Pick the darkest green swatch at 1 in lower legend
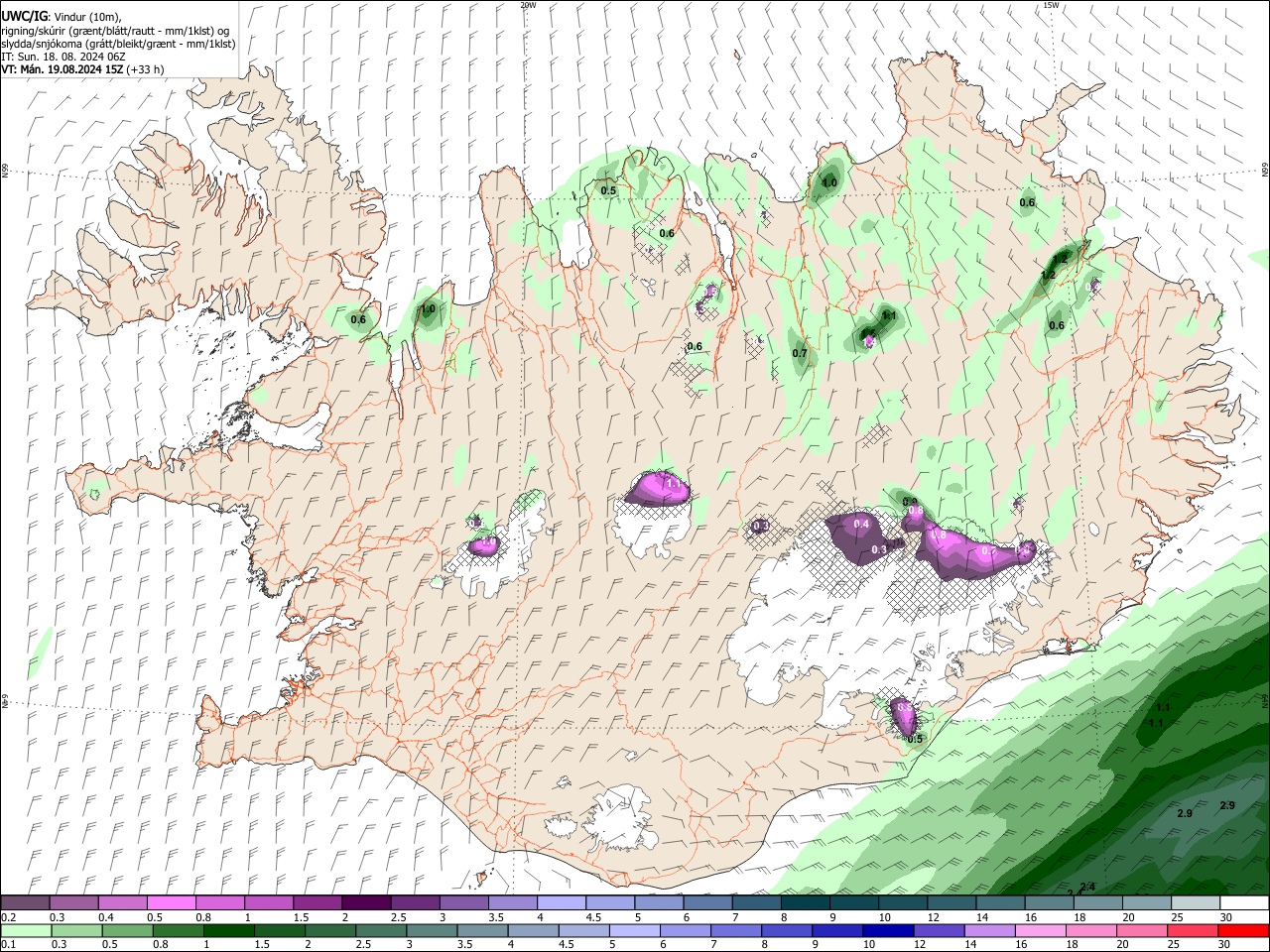The width and height of the screenshot is (1270, 952). coord(228,931)
